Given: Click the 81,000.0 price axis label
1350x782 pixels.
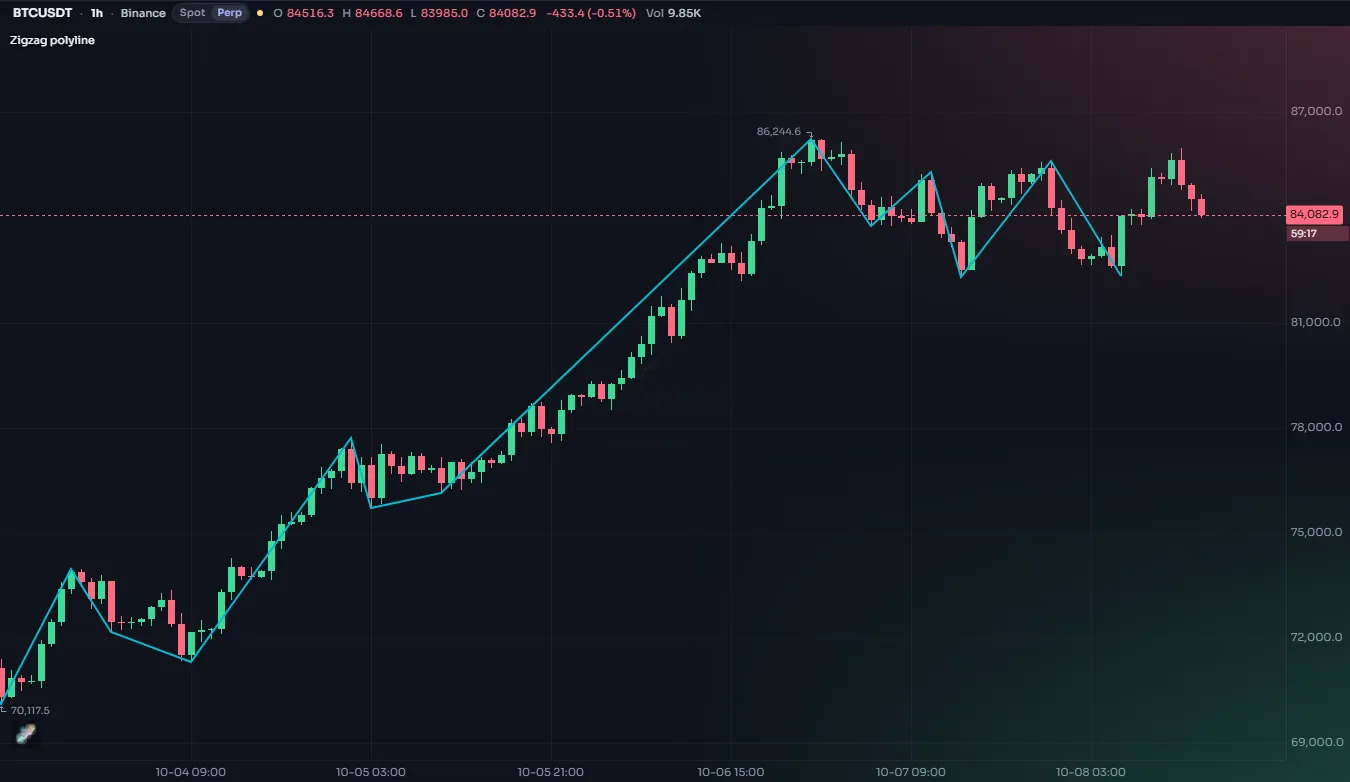Looking at the screenshot, I should pos(1315,322).
